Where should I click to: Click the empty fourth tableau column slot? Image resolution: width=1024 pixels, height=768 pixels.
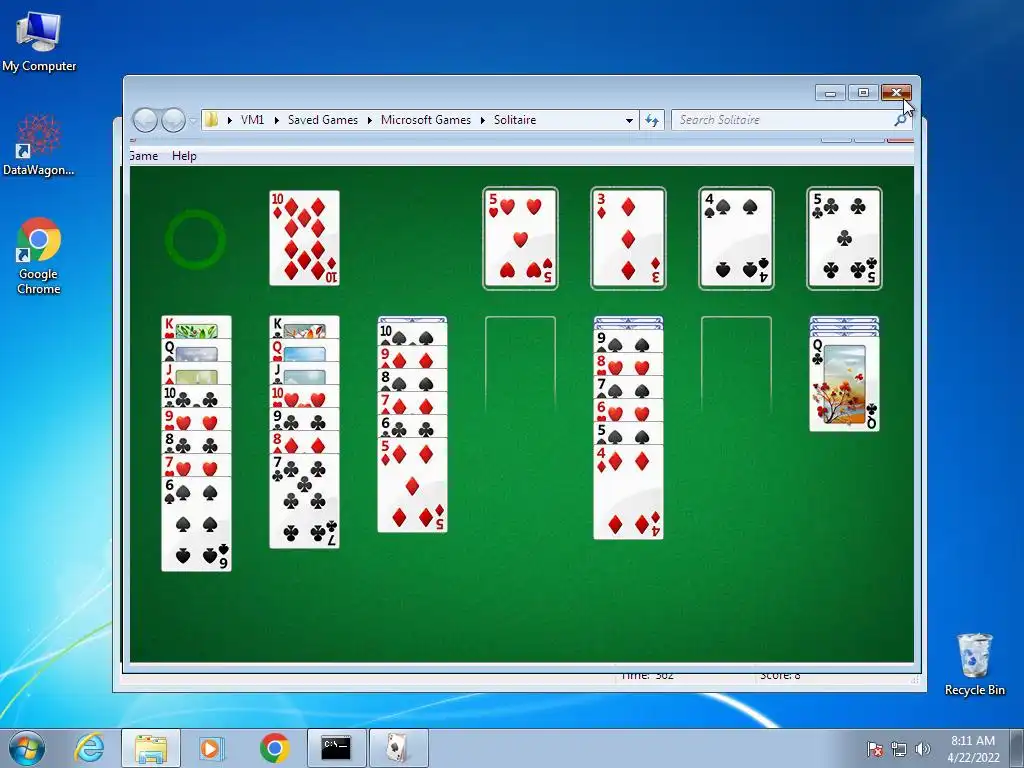pos(520,364)
